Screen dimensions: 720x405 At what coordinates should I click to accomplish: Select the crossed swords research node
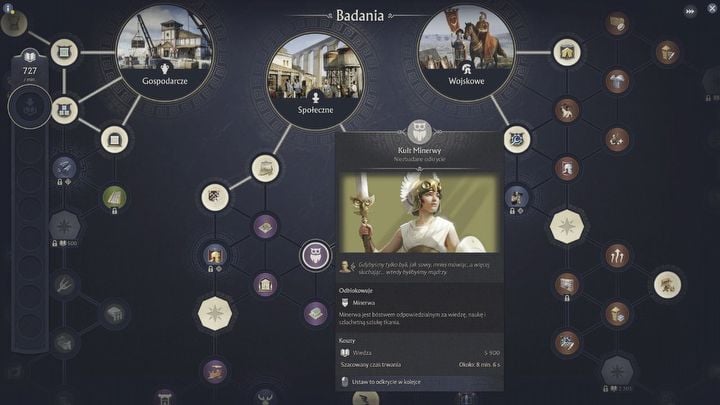coord(567,343)
